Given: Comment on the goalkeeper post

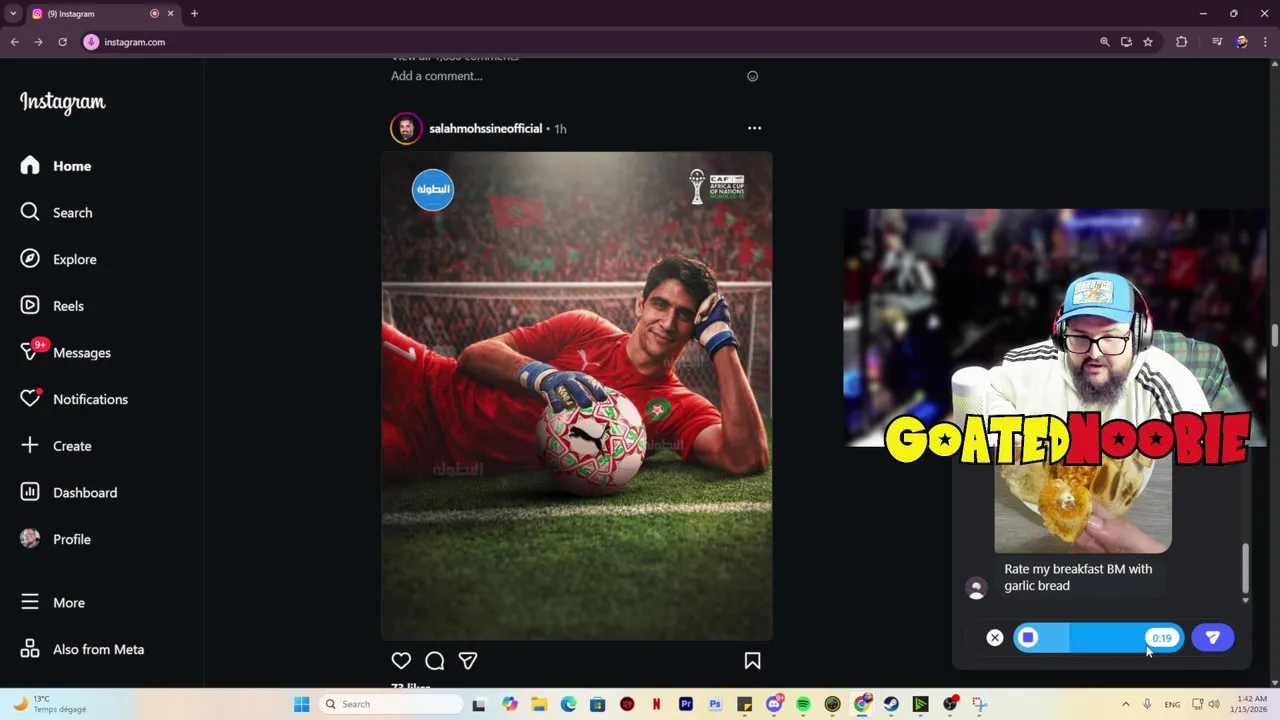Looking at the screenshot, I should click(434, 660).
